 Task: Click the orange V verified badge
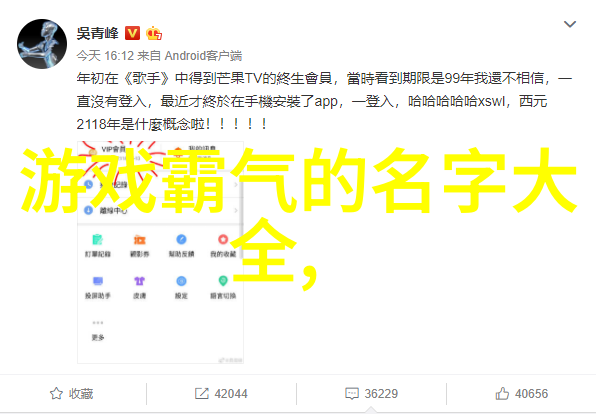click(132, 33)
